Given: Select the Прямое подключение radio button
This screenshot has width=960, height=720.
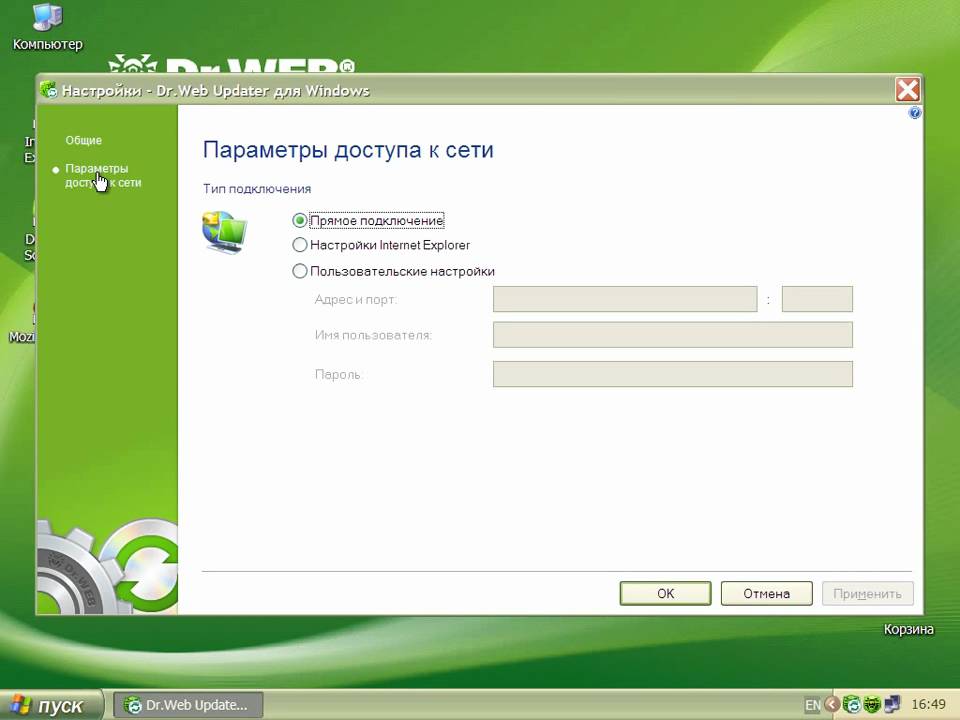Looking at the screenshot, I should pos(299,220).
